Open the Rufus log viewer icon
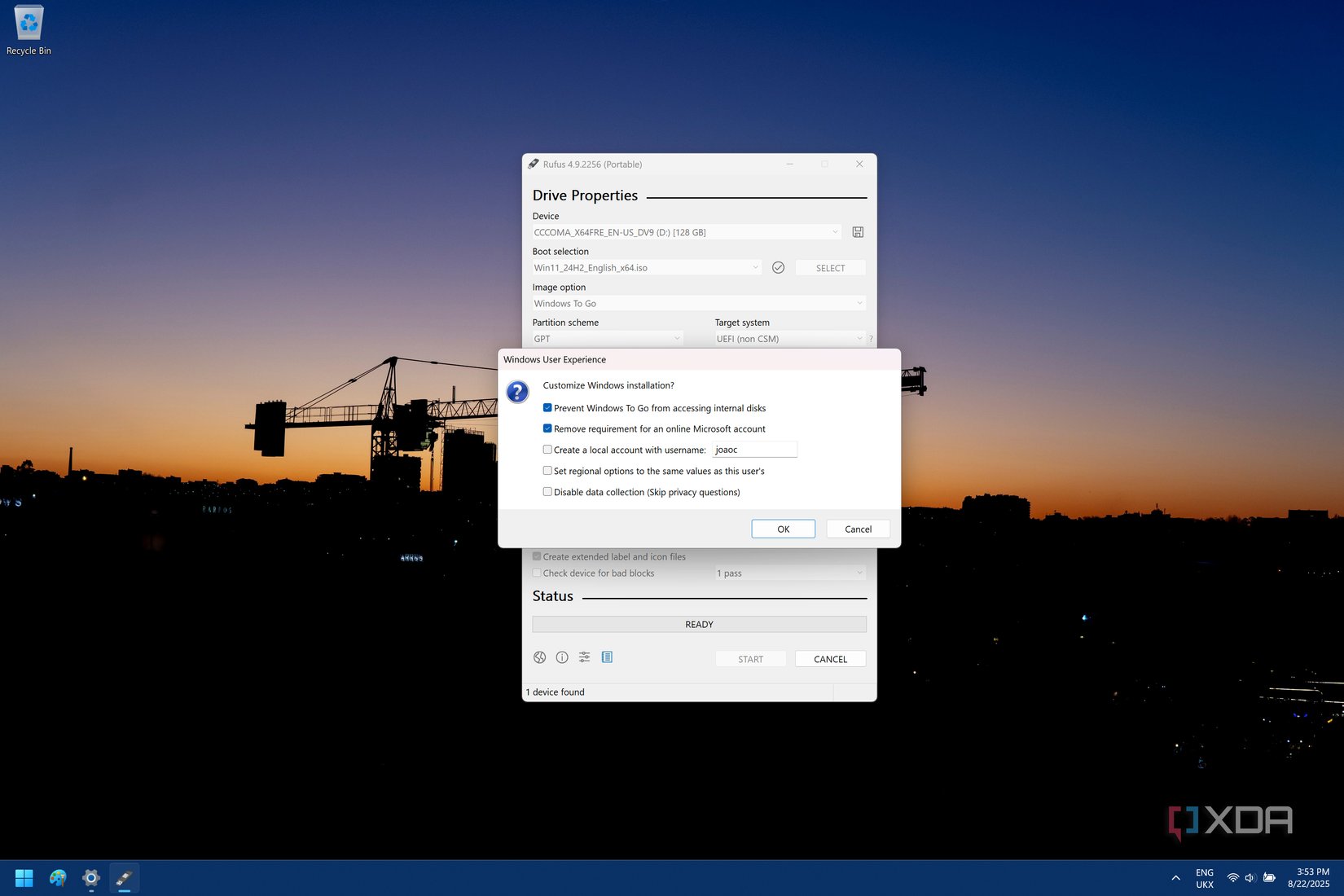1344x896 pixels. pyautogui.click(x=607, y=657)
